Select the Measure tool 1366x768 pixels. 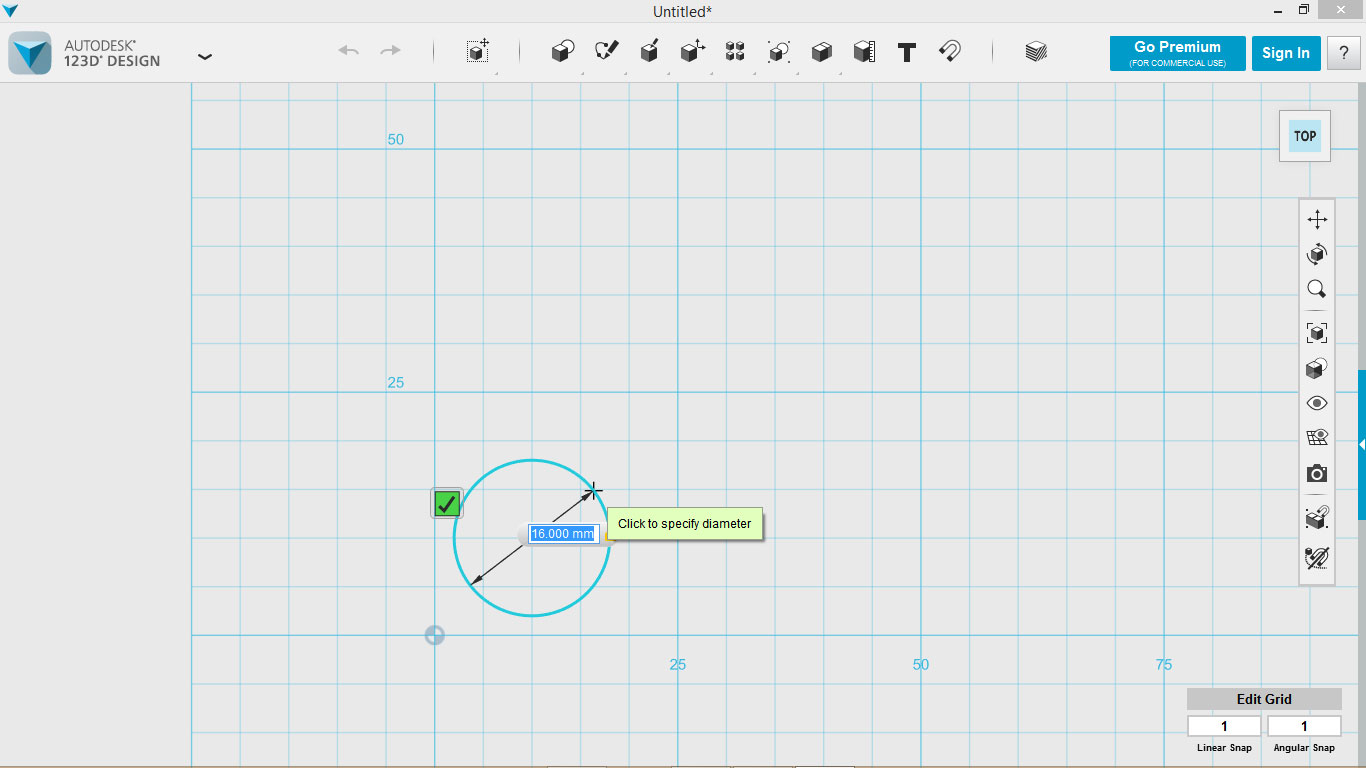pos(863,52)
